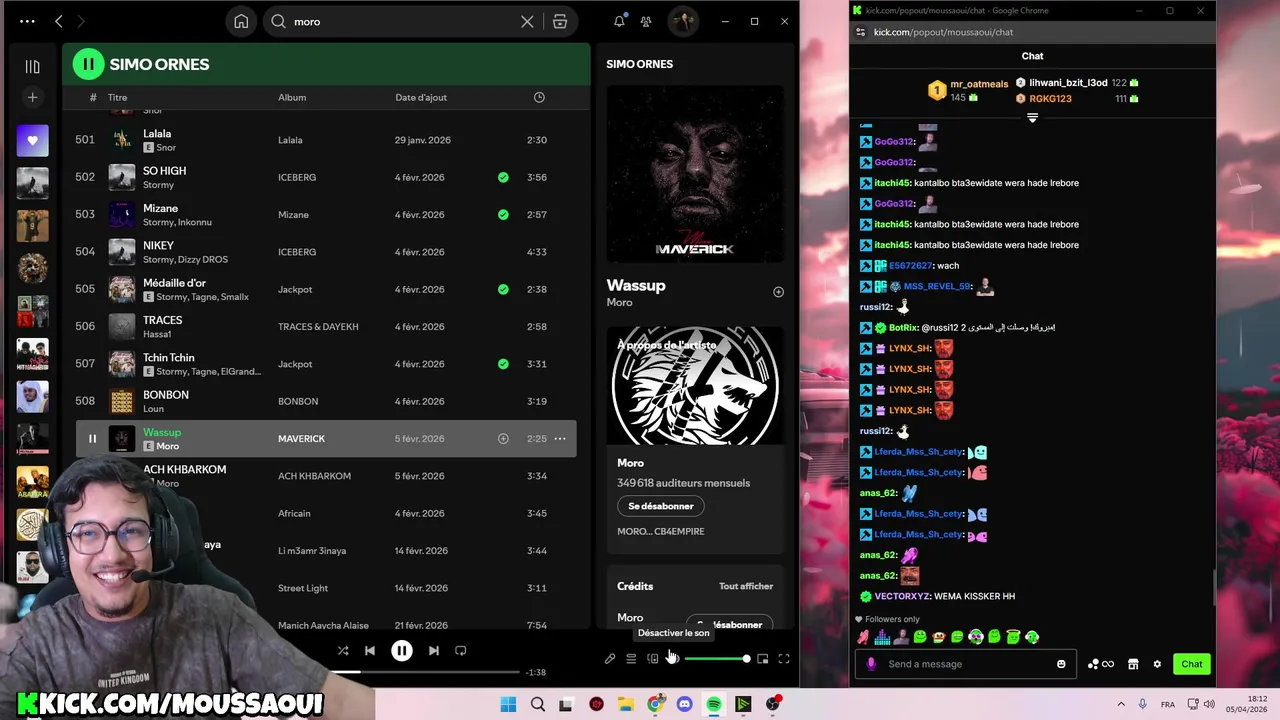Collapse the Kick chat leaderboard with the down arrow
Image resolution: width=1280 pixels, height=720 pixels.
(1032, 118)
